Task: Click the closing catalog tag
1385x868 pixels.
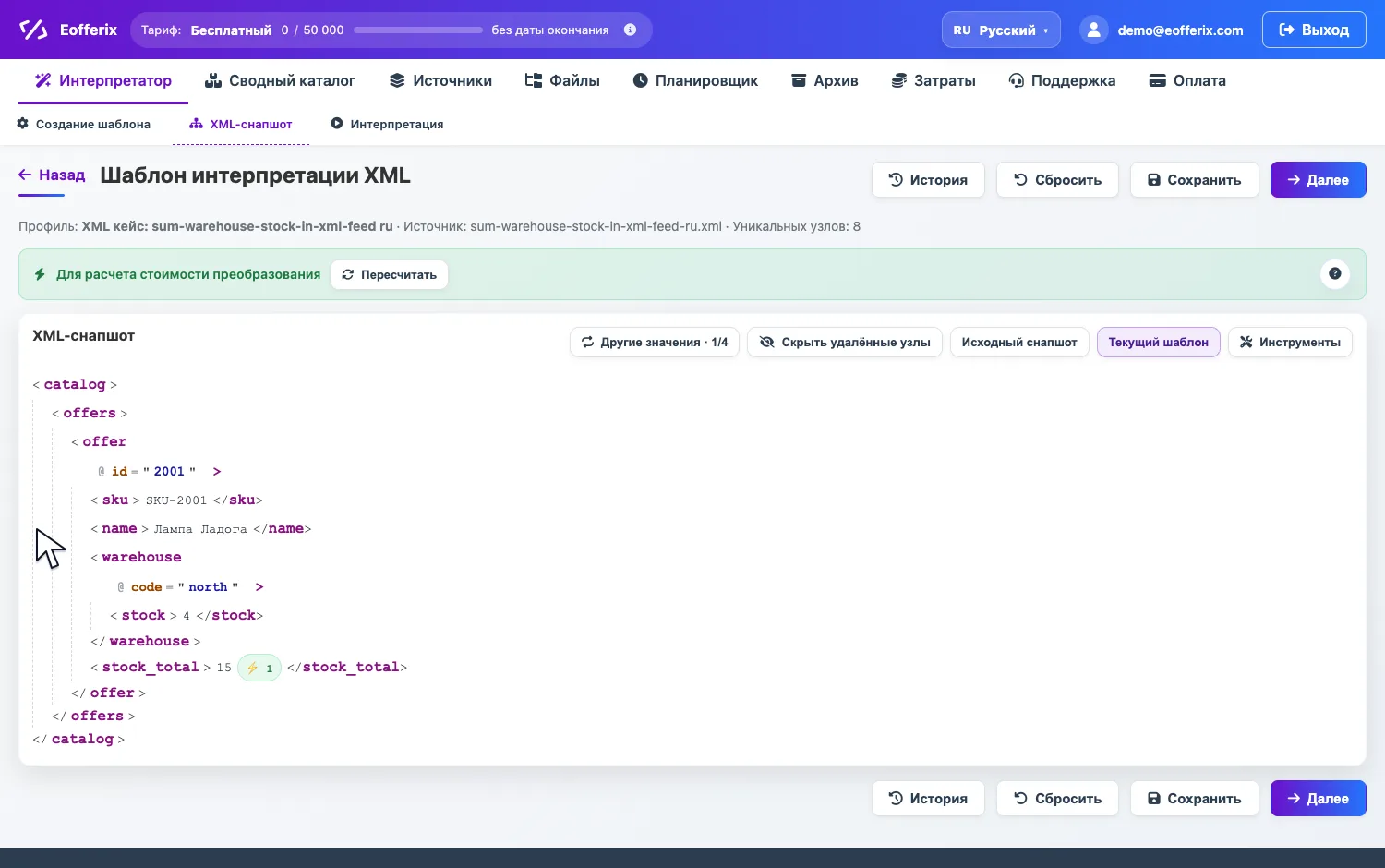Action: (78, 739)
